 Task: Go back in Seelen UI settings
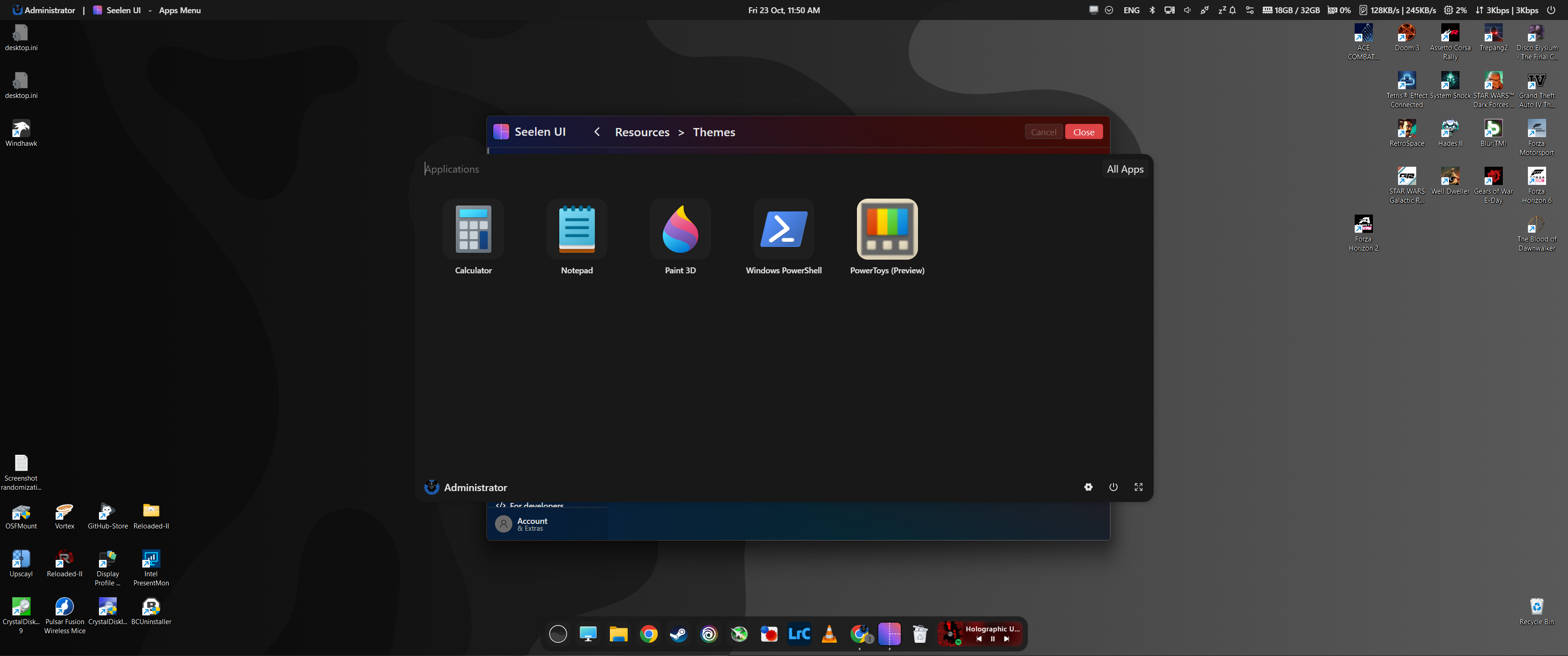pos(597,132)
